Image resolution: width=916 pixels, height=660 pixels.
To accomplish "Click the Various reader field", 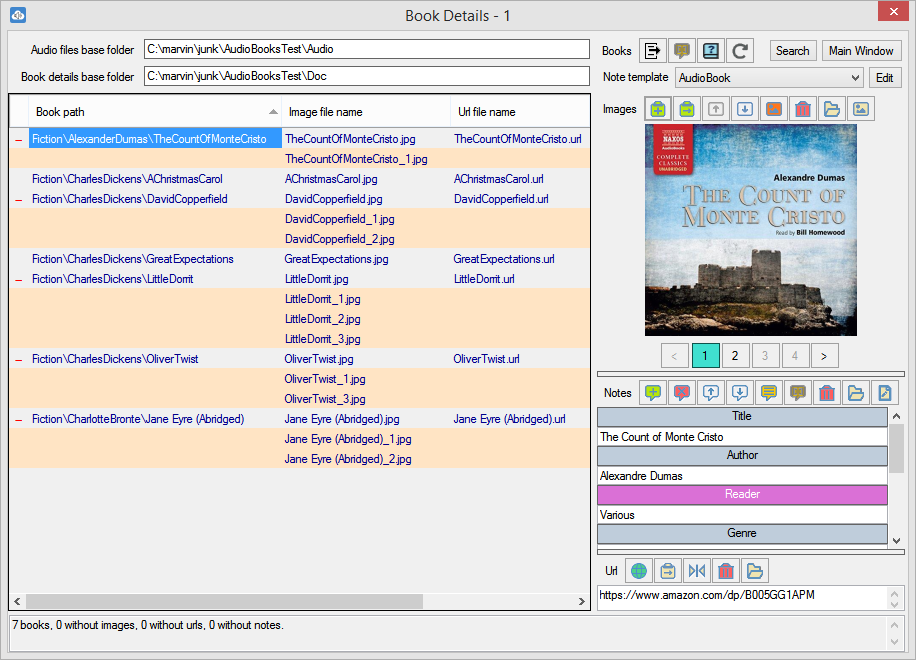I will [x=742, y=515].
